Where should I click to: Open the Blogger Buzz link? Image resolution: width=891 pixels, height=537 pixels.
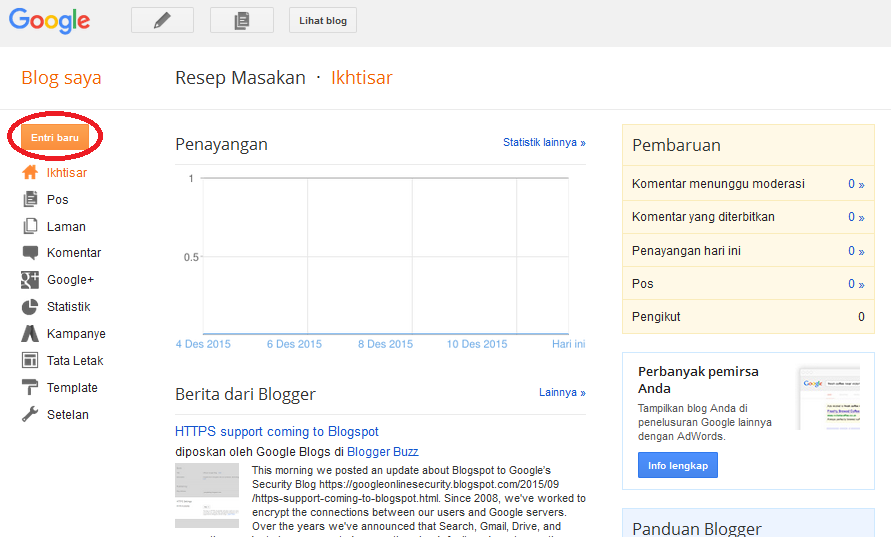click(x=382, y=452)
